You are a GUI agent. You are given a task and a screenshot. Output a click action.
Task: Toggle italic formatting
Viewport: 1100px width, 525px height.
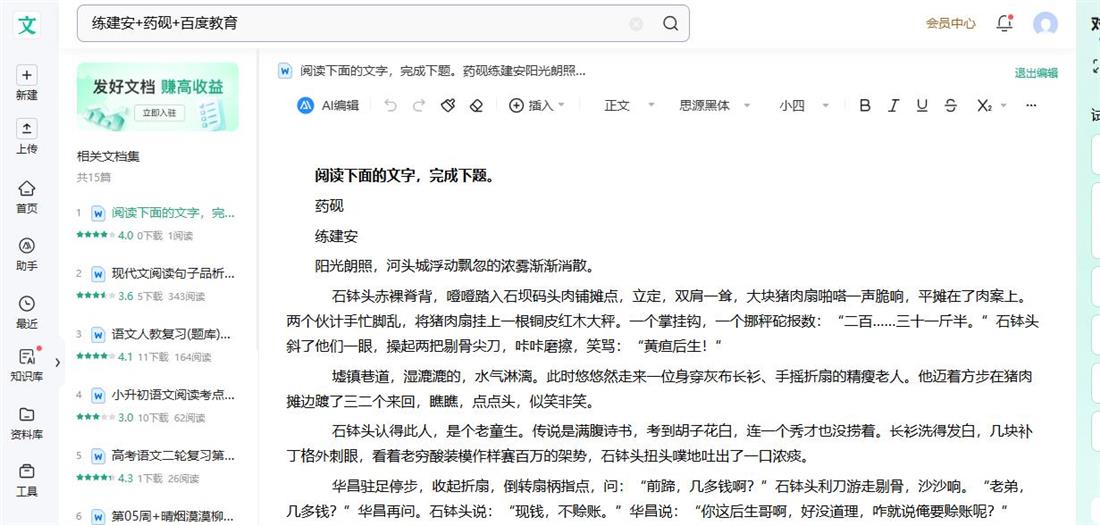pos(893,105)
